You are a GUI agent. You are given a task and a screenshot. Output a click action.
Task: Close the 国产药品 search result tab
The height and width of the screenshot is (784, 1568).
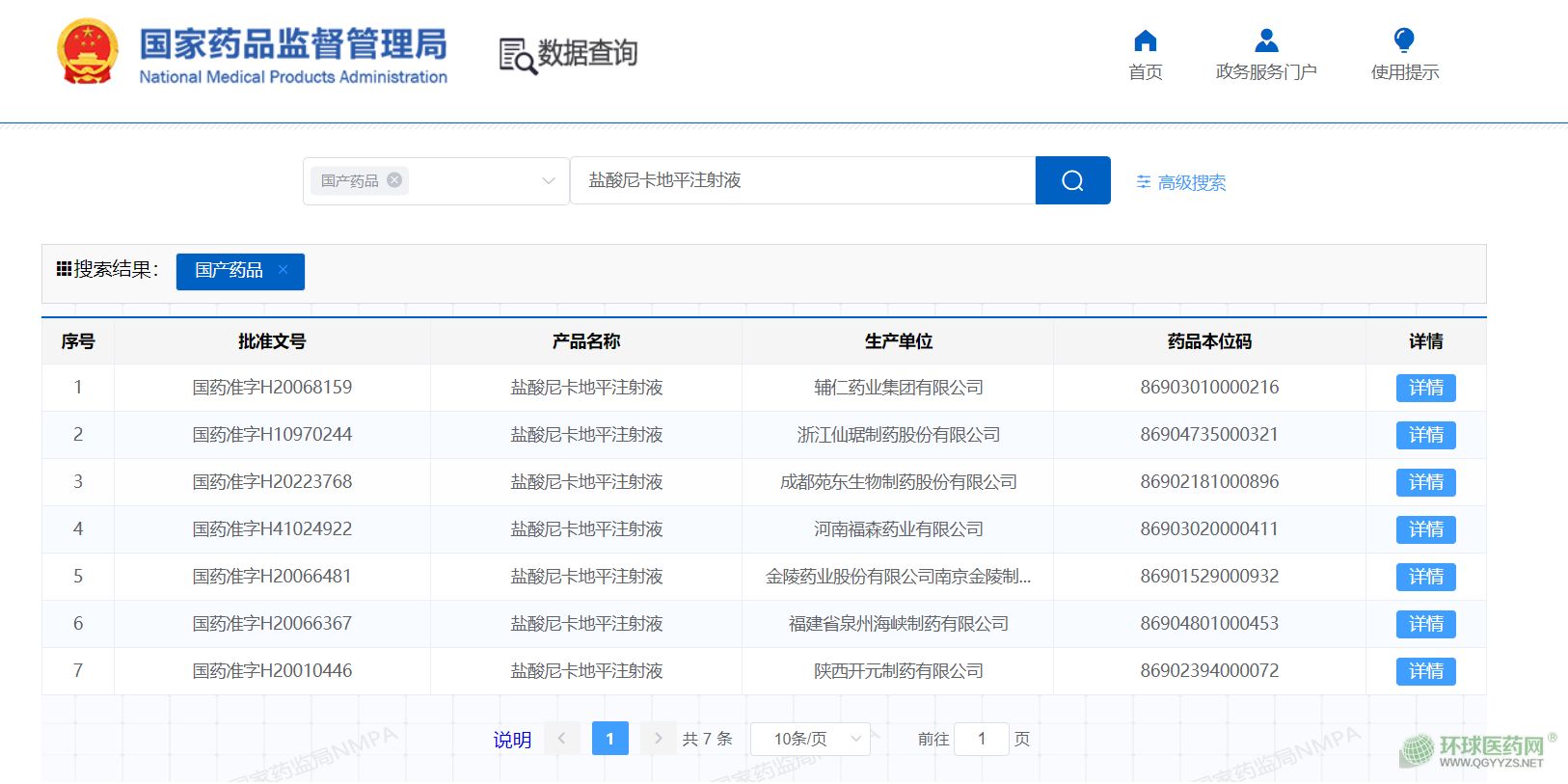tap(284, 270)
